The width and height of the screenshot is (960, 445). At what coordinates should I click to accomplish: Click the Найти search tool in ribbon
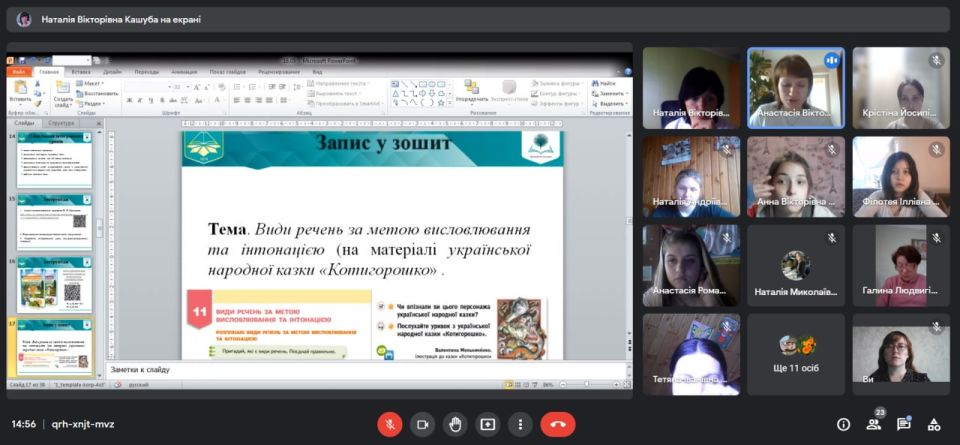(606, 83)
